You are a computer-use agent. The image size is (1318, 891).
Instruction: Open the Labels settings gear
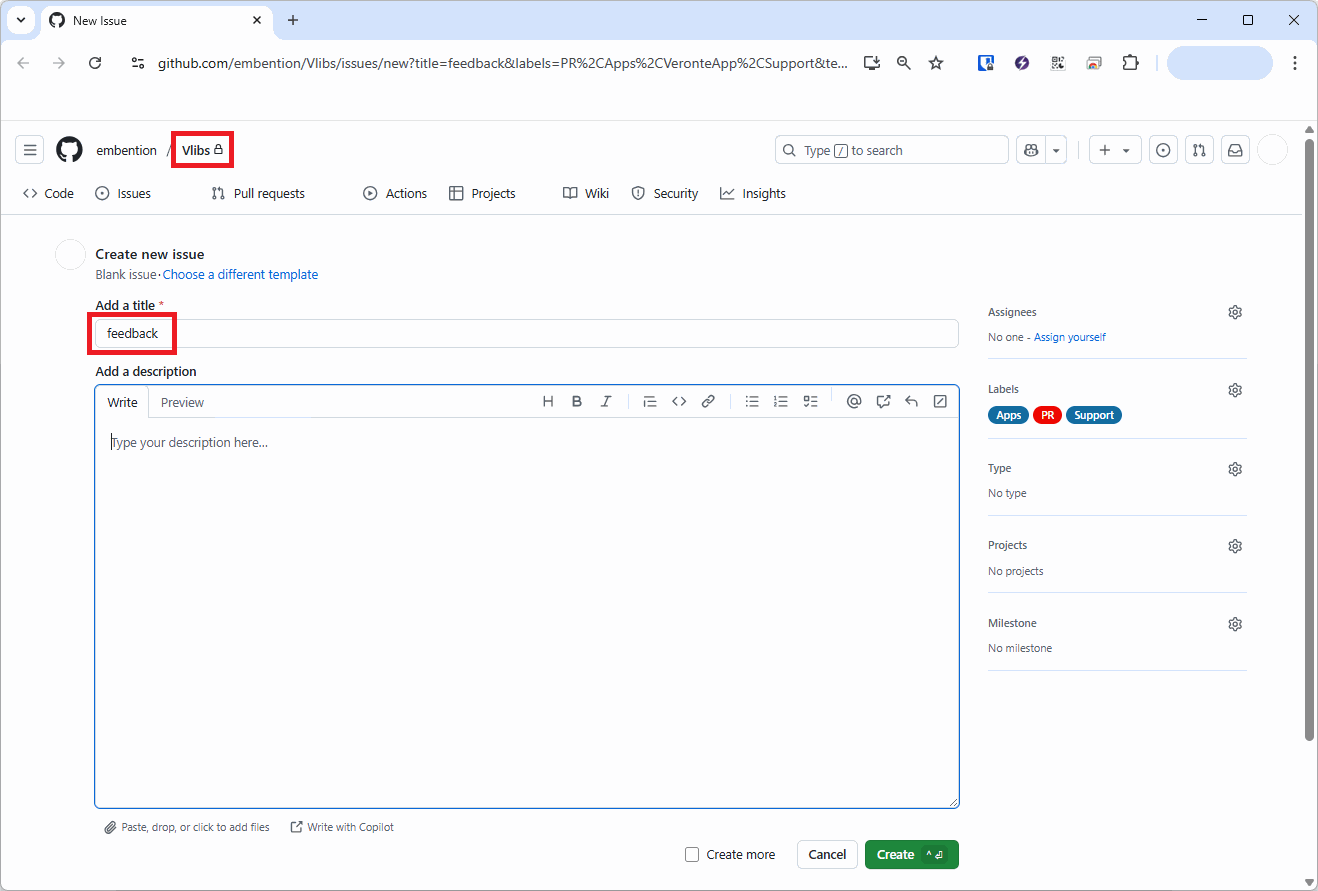[x=1235, y=390]
